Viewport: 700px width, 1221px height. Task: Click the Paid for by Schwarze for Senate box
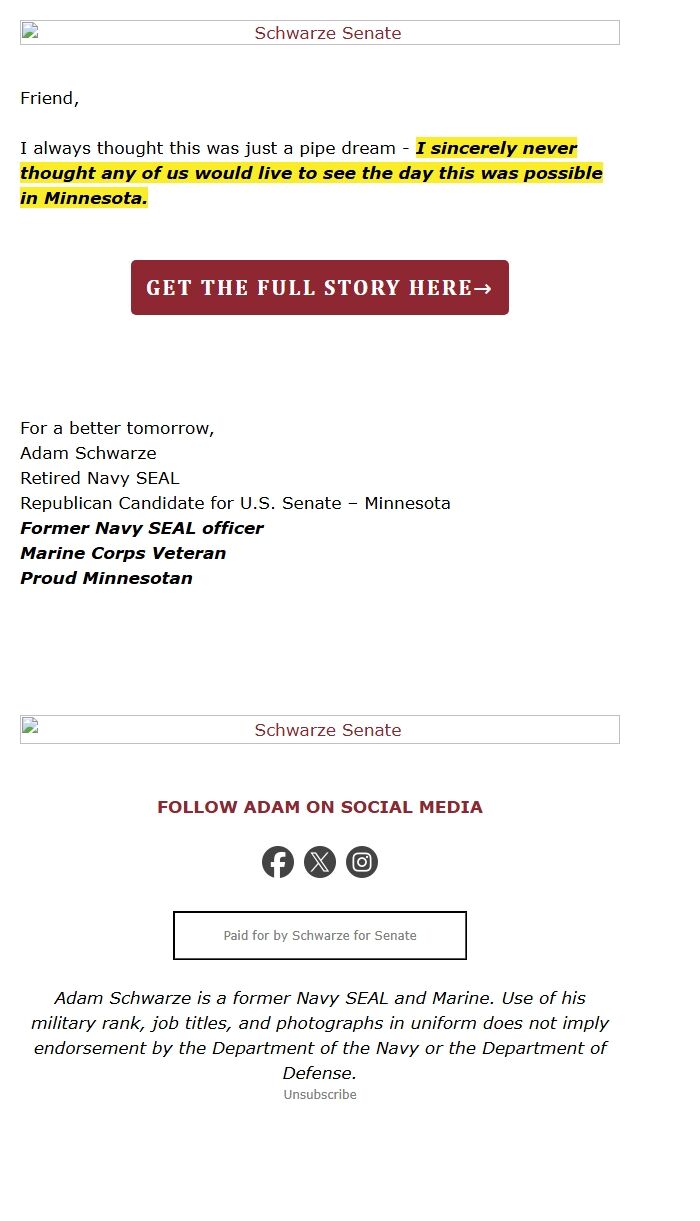(x=319, y=935)
